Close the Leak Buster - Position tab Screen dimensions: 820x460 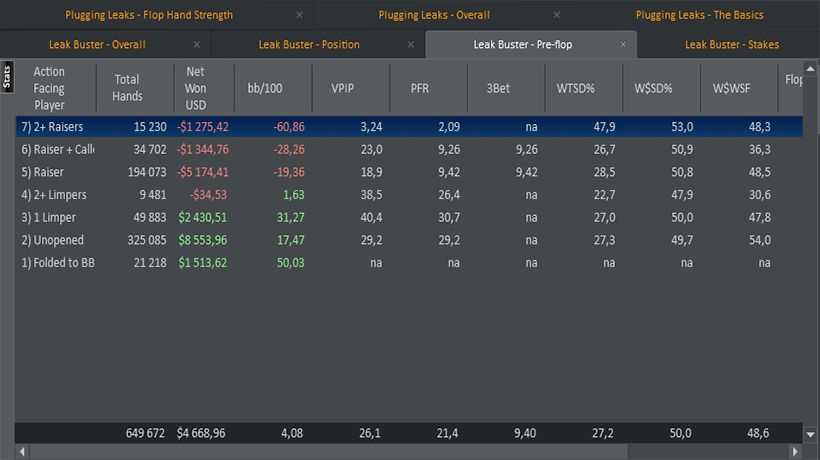(x=411, y=44)
